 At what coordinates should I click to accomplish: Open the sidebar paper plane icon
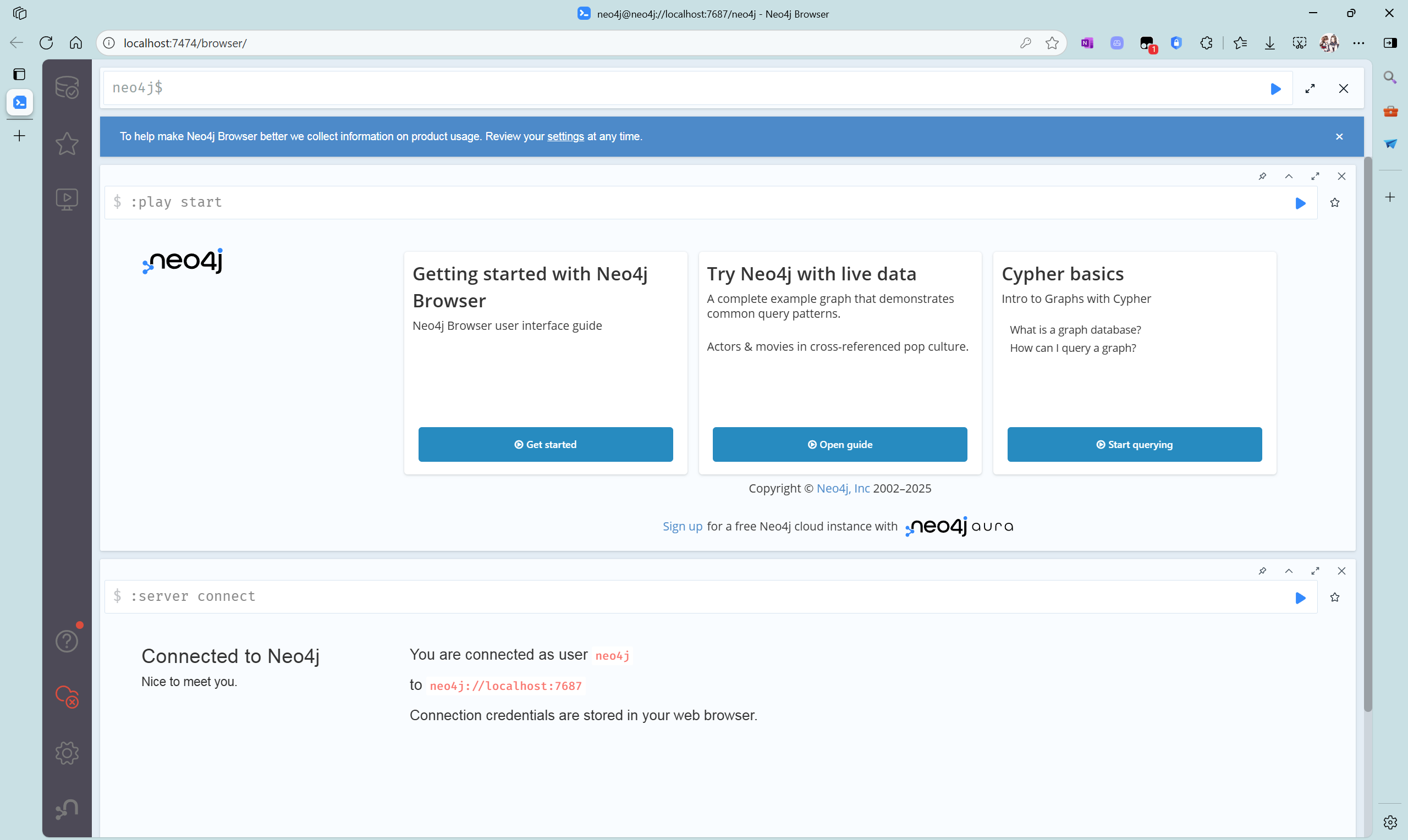click(x=1390, y=144)
